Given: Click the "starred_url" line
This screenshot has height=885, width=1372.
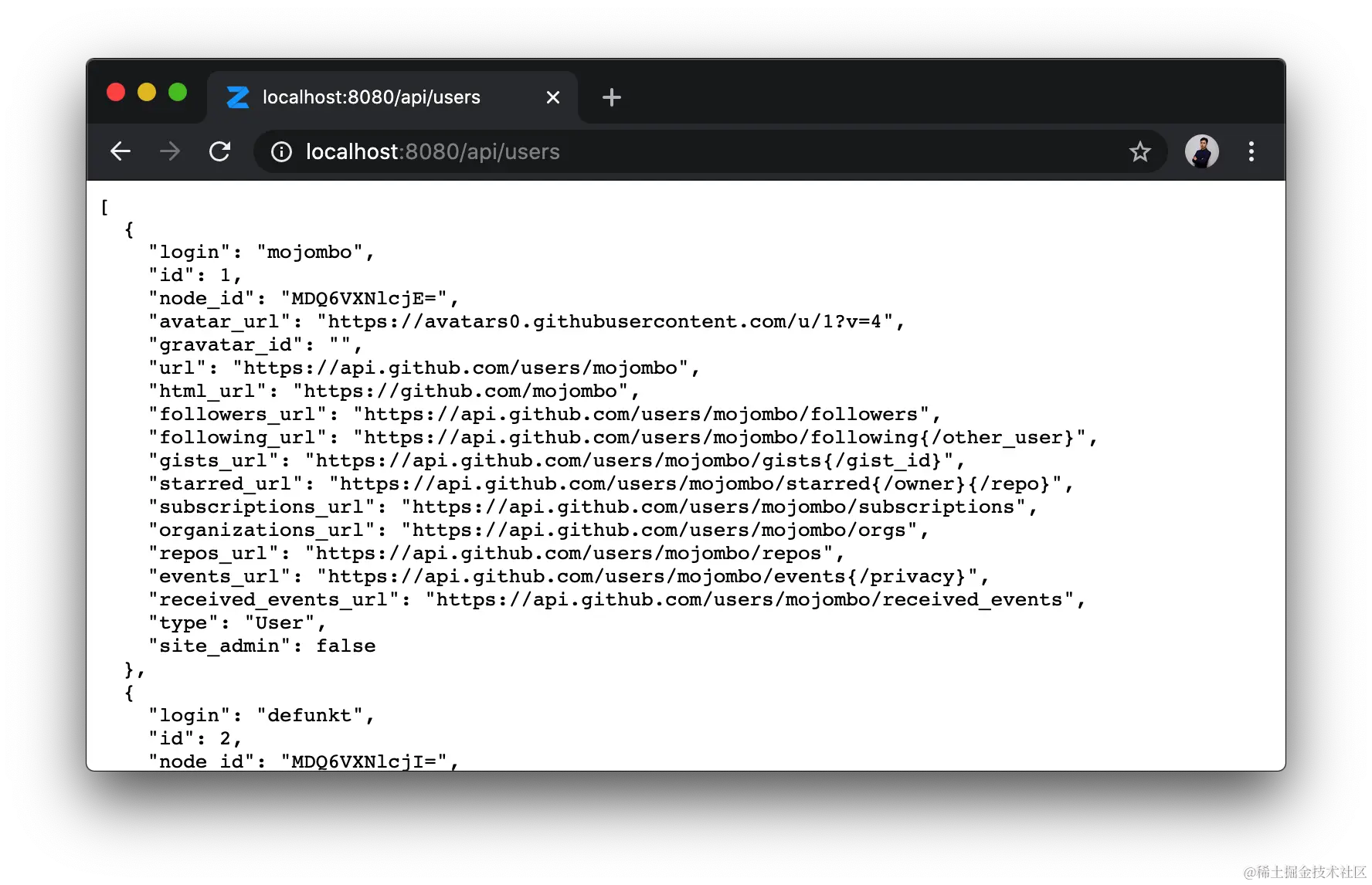Looking at the screenshot, I should [611, 484].
